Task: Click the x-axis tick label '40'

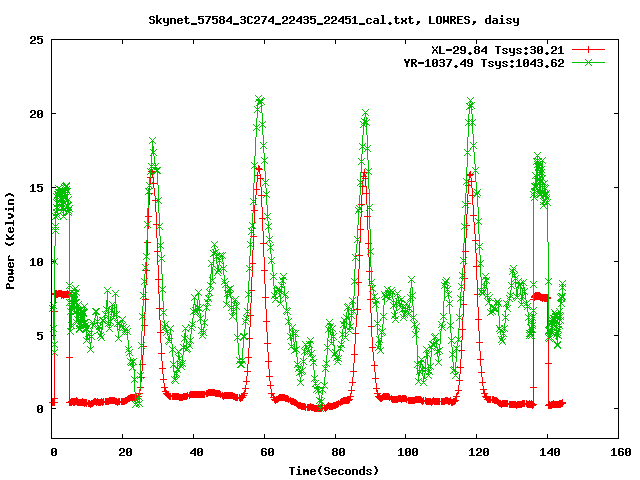Action: coord(196,452)
